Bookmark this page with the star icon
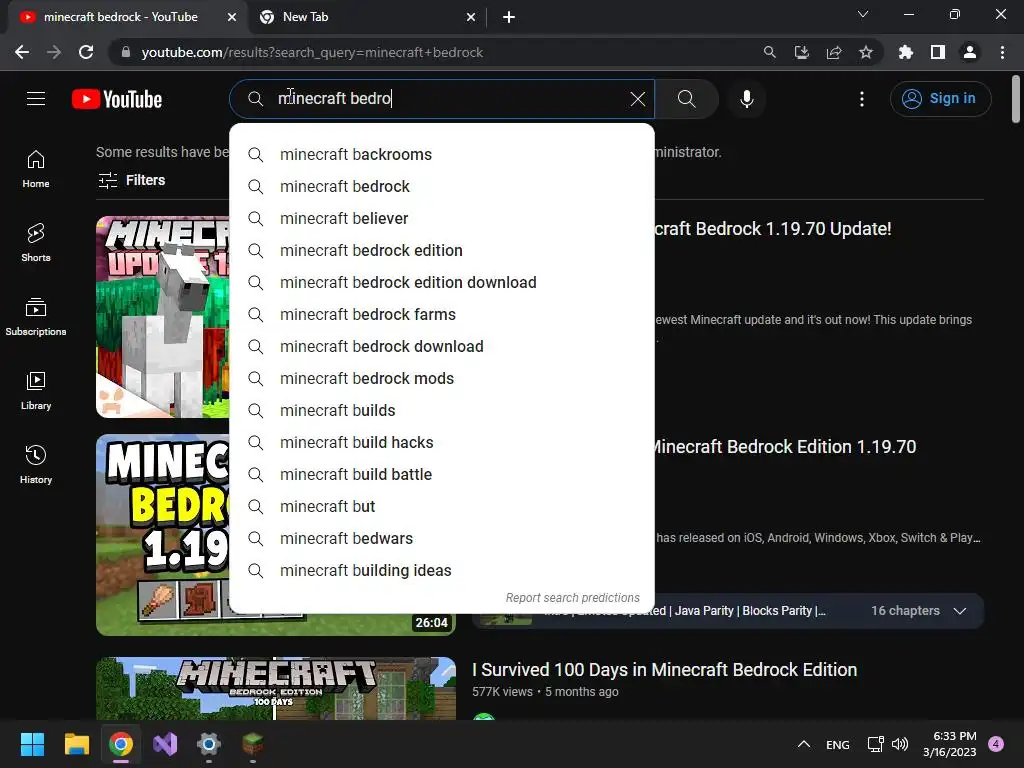 (866, 52)
